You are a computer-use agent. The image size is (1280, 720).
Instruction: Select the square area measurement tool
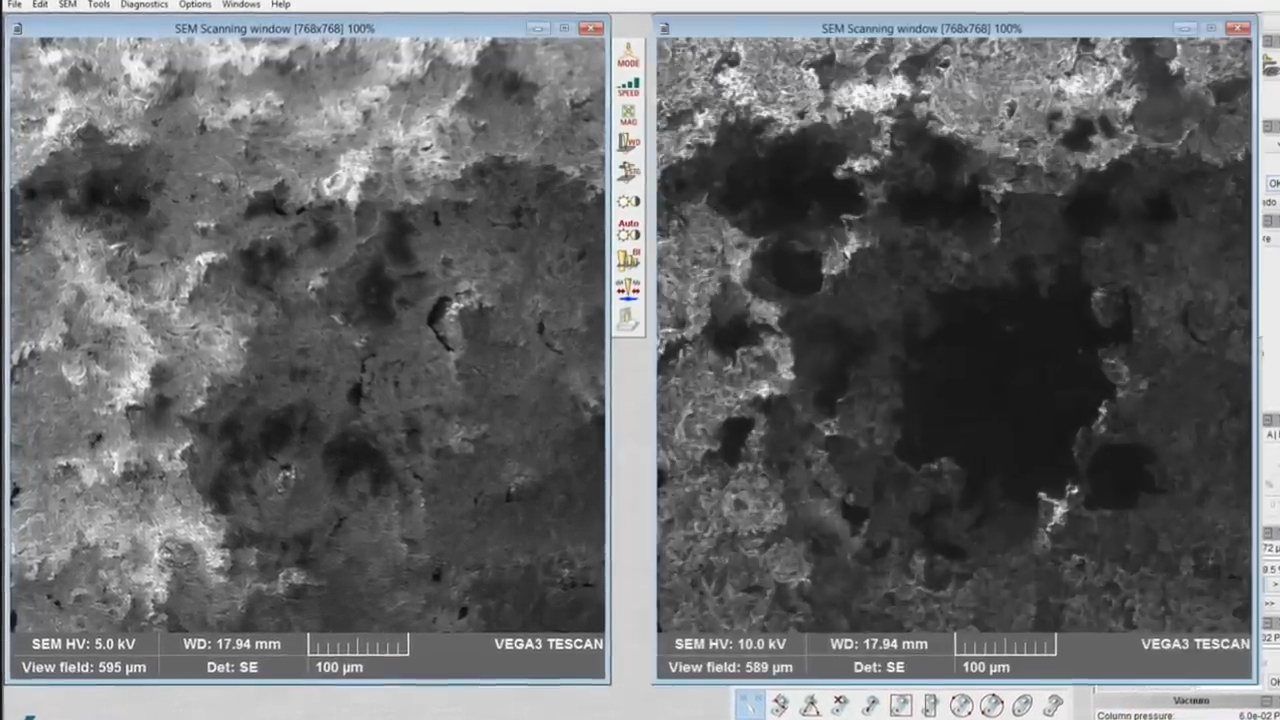(901, 706)
